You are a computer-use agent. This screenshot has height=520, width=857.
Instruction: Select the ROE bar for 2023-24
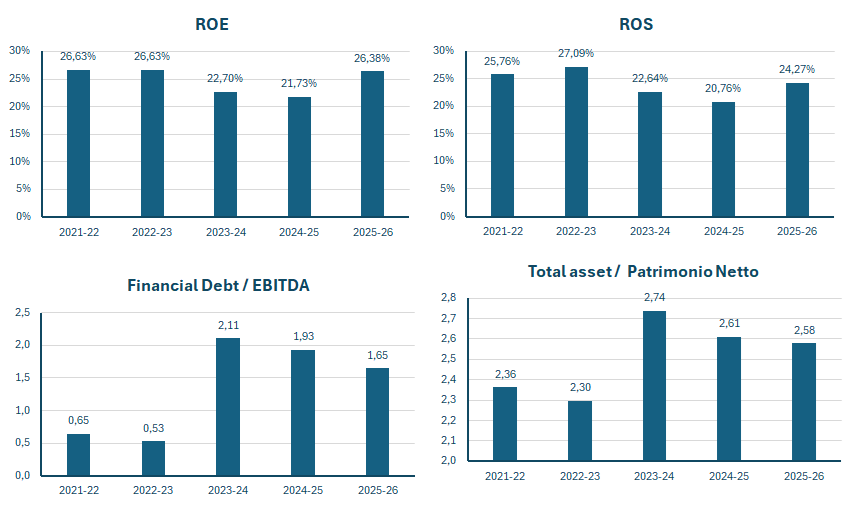coord(225,154)
